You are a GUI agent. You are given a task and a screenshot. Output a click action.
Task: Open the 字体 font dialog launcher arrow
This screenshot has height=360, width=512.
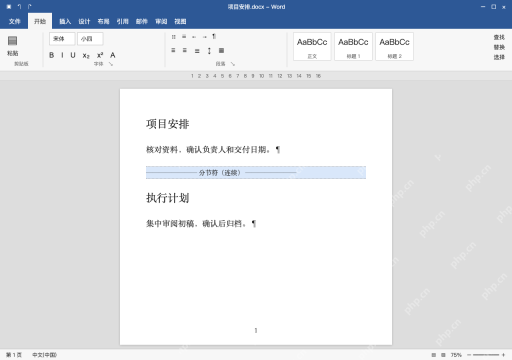pyautogui.click(x=111, y=64)
